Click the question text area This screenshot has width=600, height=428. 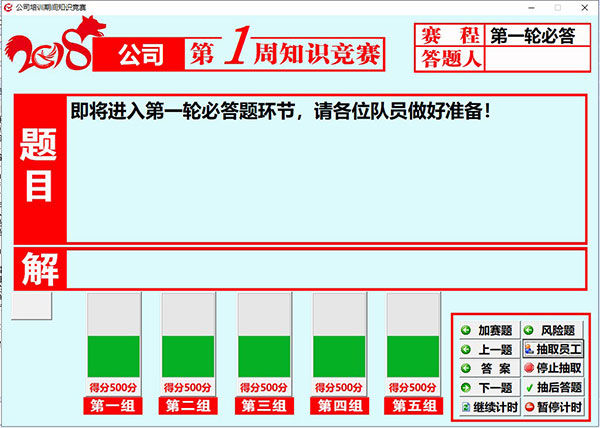coord(326,169)
